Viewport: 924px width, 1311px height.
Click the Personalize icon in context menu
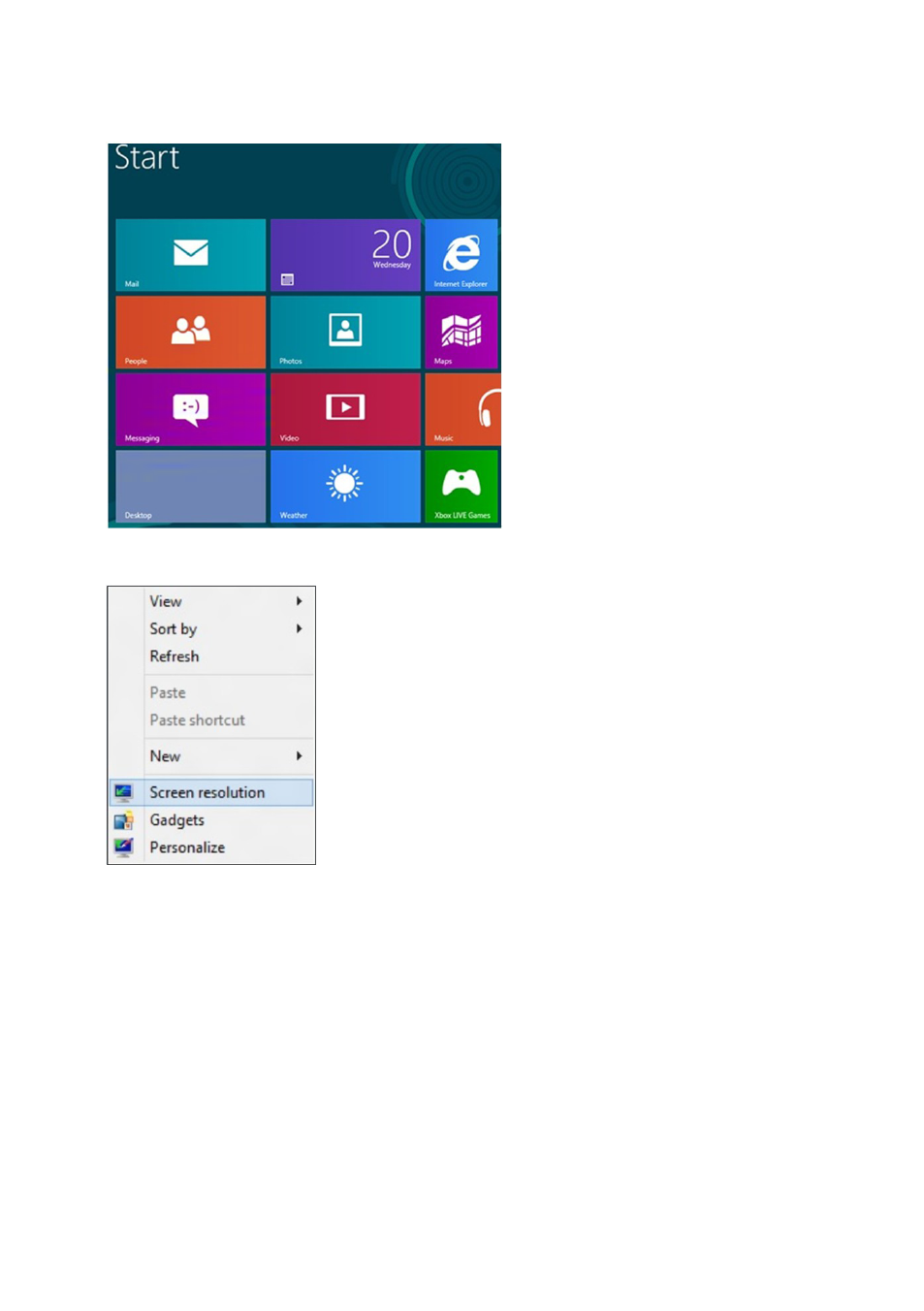pos(123,847)
